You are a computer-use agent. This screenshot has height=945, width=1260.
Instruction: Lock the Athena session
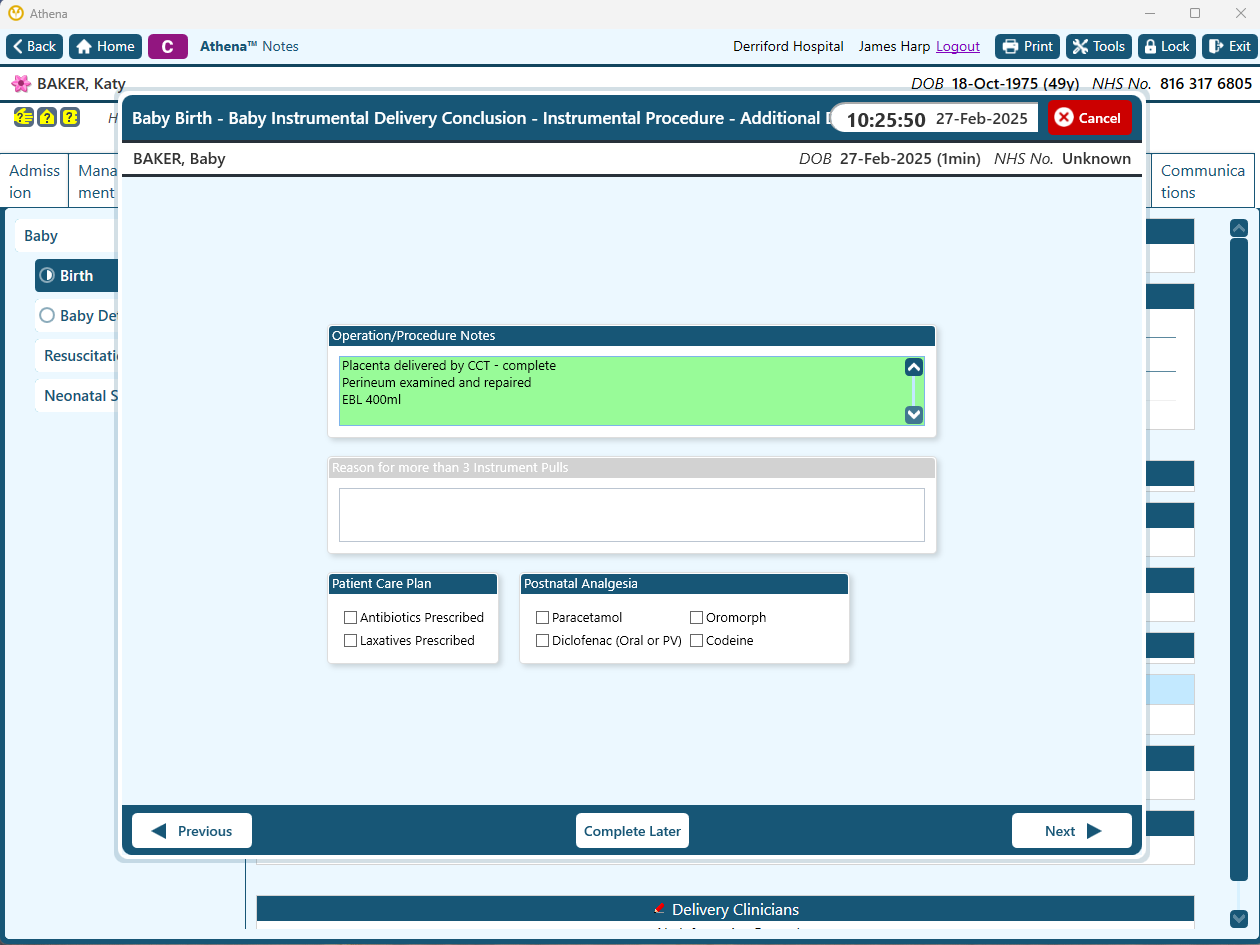pyautogui.click(x=1167, y=46)
